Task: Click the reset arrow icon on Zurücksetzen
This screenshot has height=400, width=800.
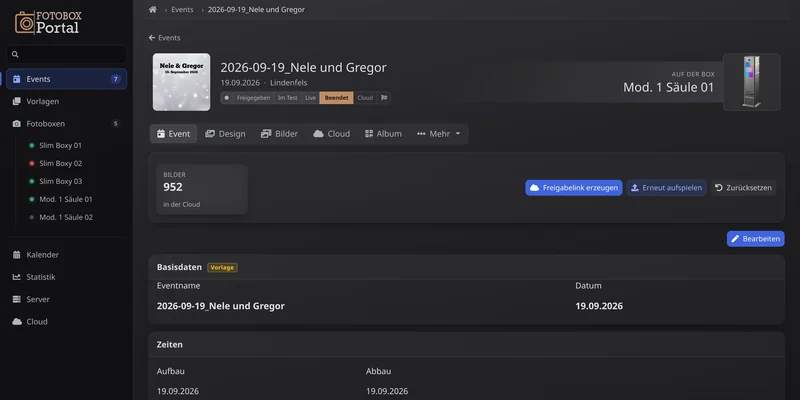Action: point(718,188)
